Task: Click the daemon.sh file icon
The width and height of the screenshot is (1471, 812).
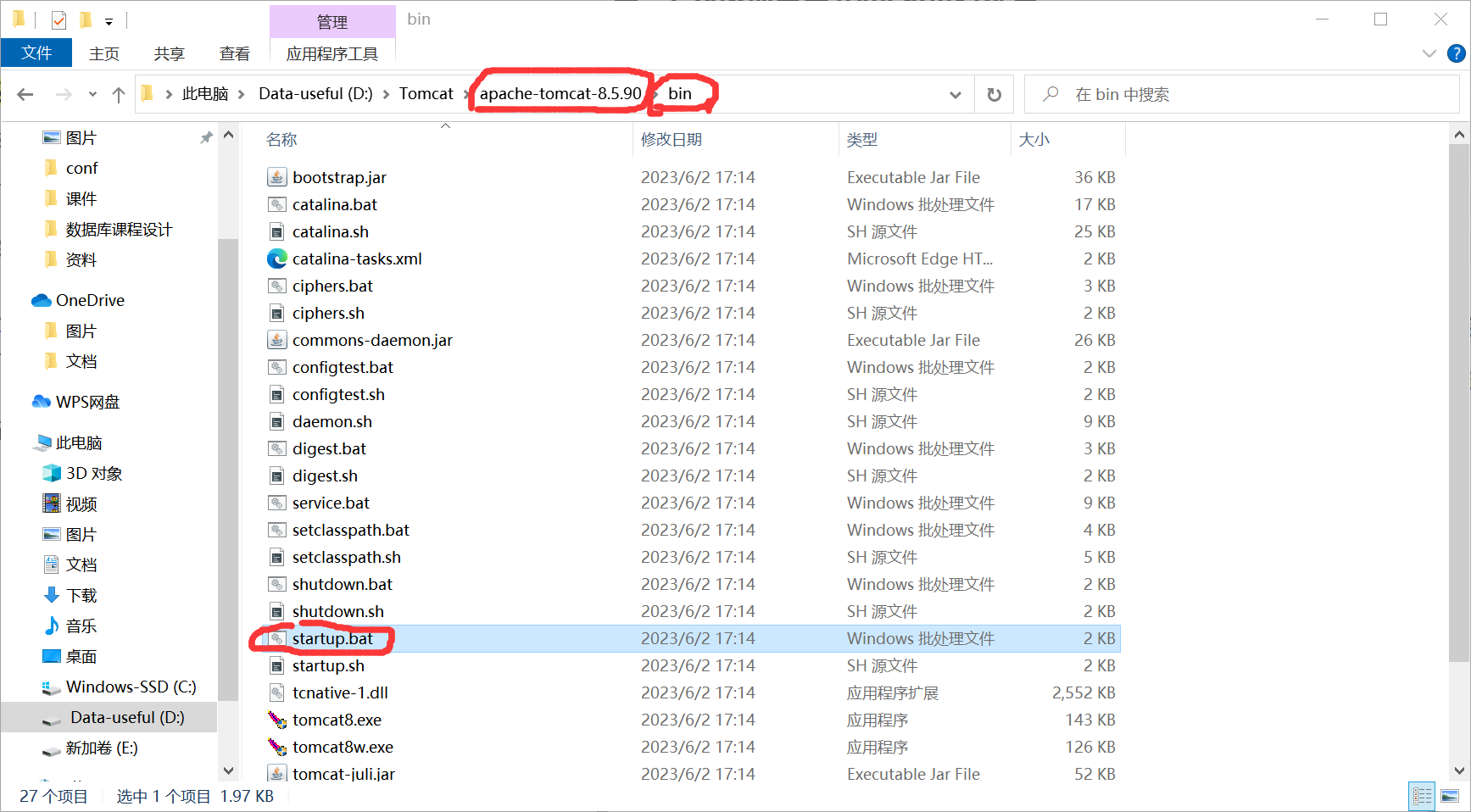Action: tap(276, 421)
